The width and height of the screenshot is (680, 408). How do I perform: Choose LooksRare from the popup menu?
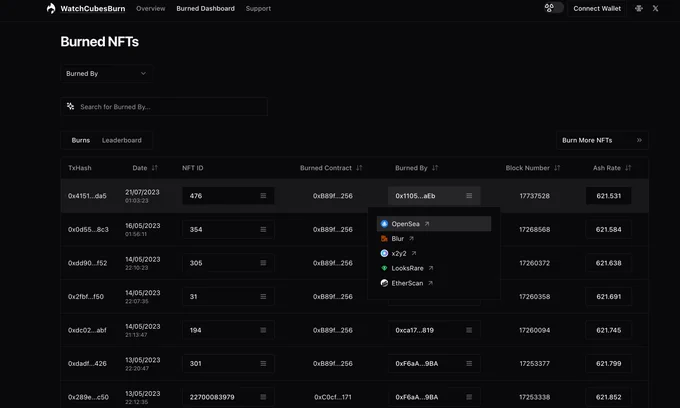[434, 268]
